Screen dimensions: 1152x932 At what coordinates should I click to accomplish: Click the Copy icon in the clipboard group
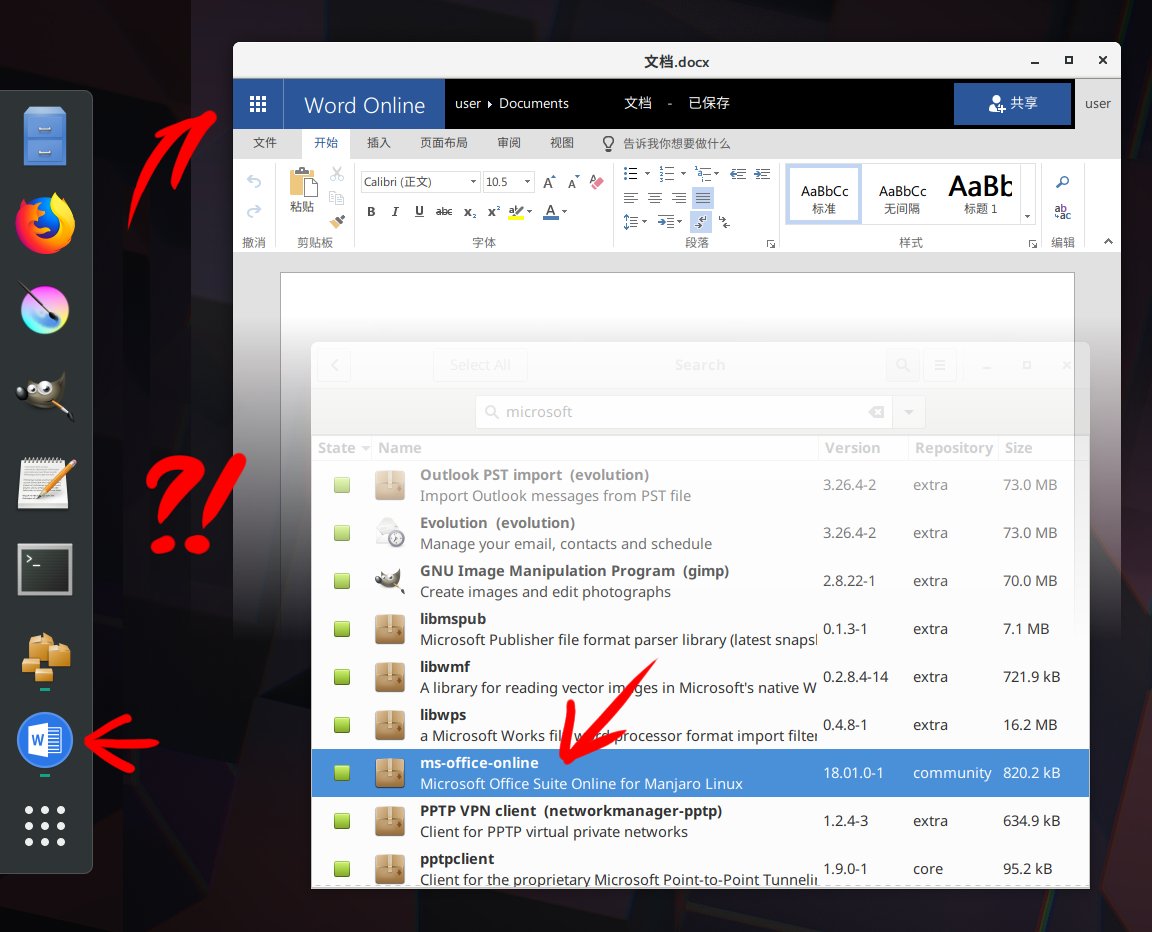point(336,198)
